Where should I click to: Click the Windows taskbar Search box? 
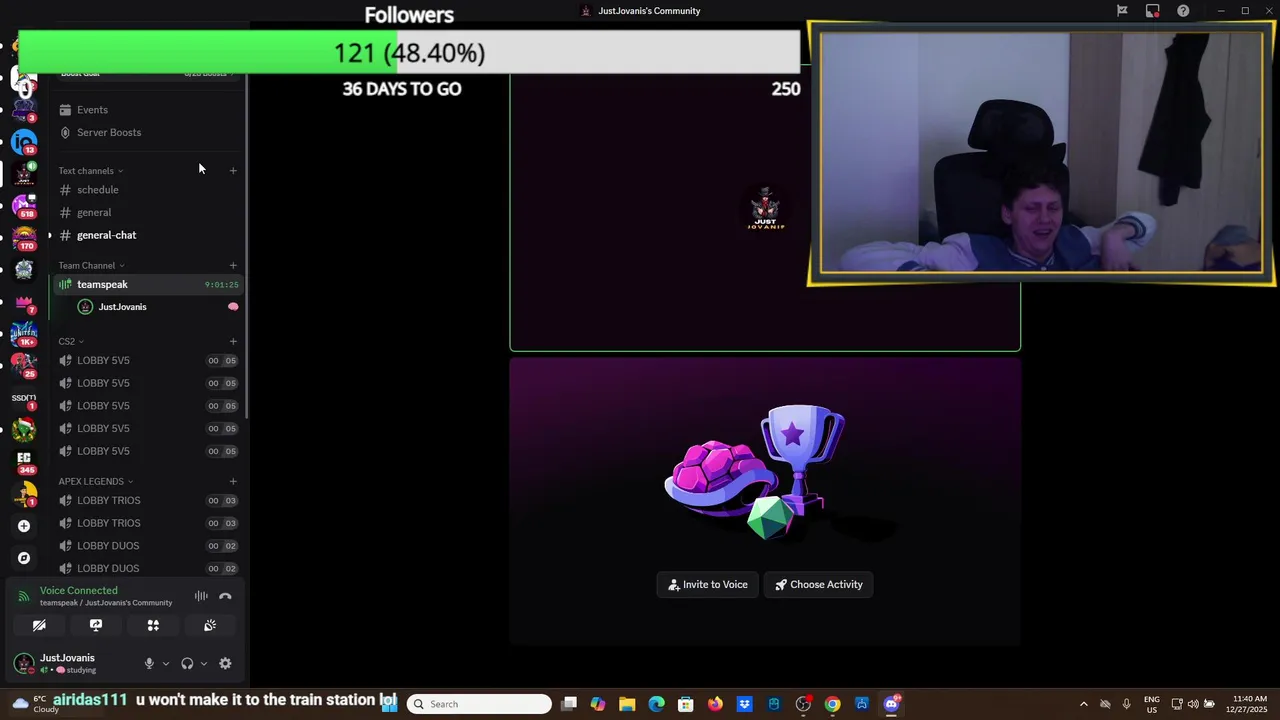480,704
